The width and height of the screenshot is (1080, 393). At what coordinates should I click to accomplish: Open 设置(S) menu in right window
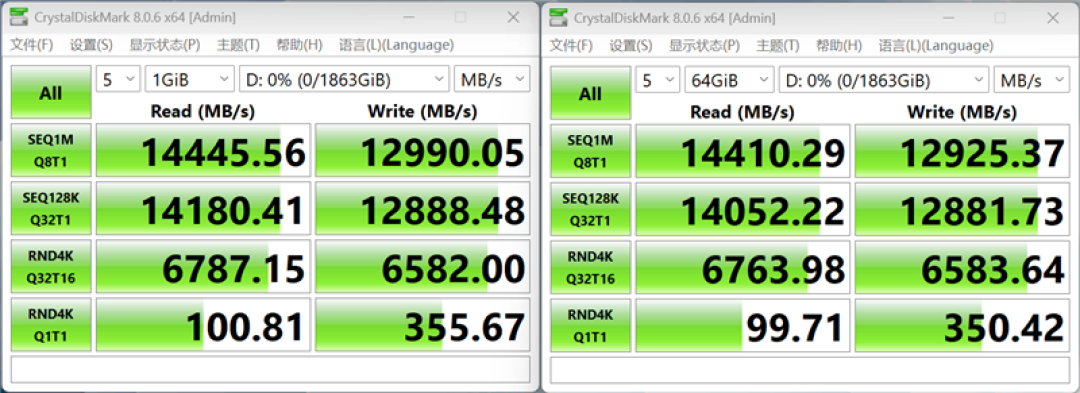[x=630, y=45]
